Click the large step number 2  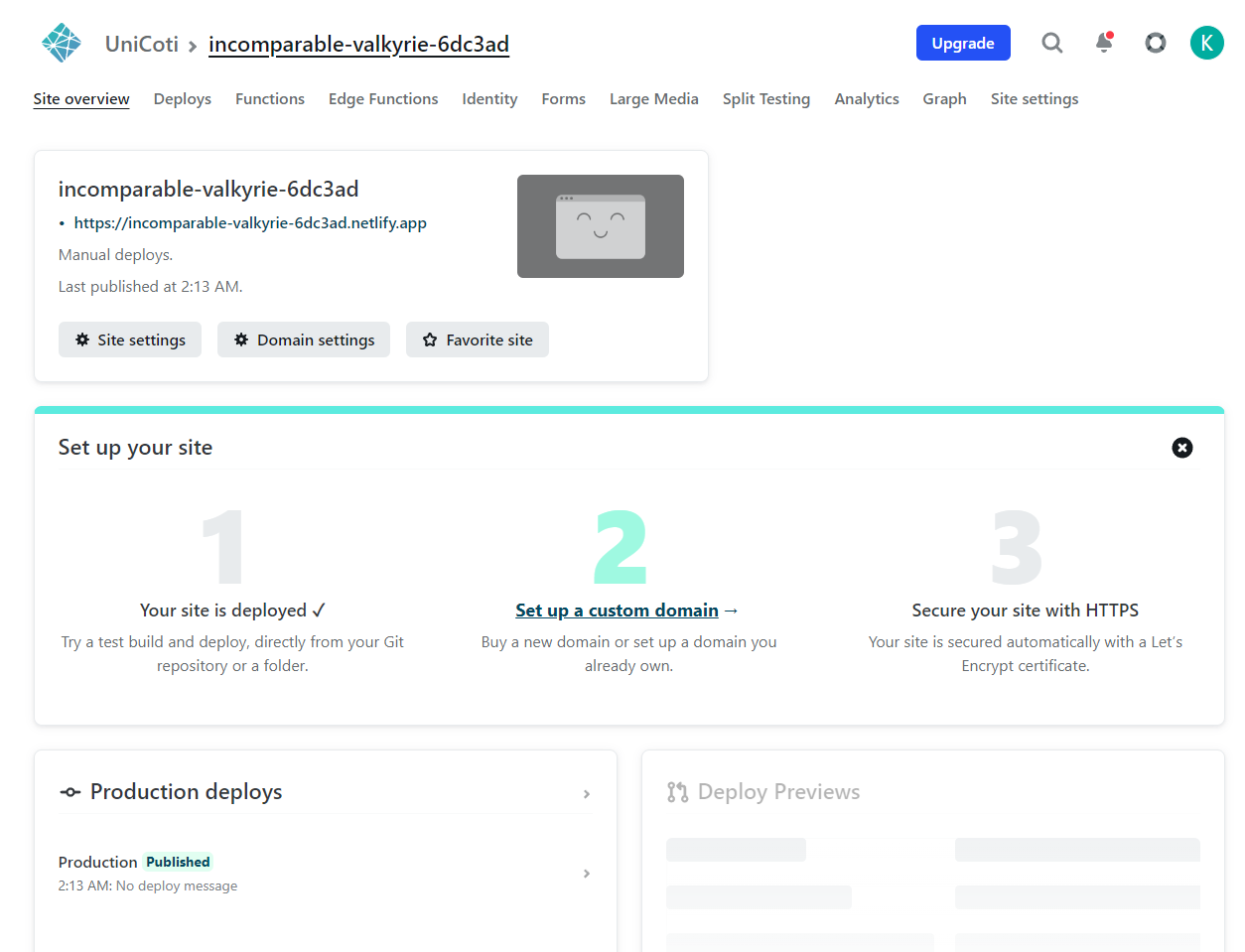click(x=621, y=547)
